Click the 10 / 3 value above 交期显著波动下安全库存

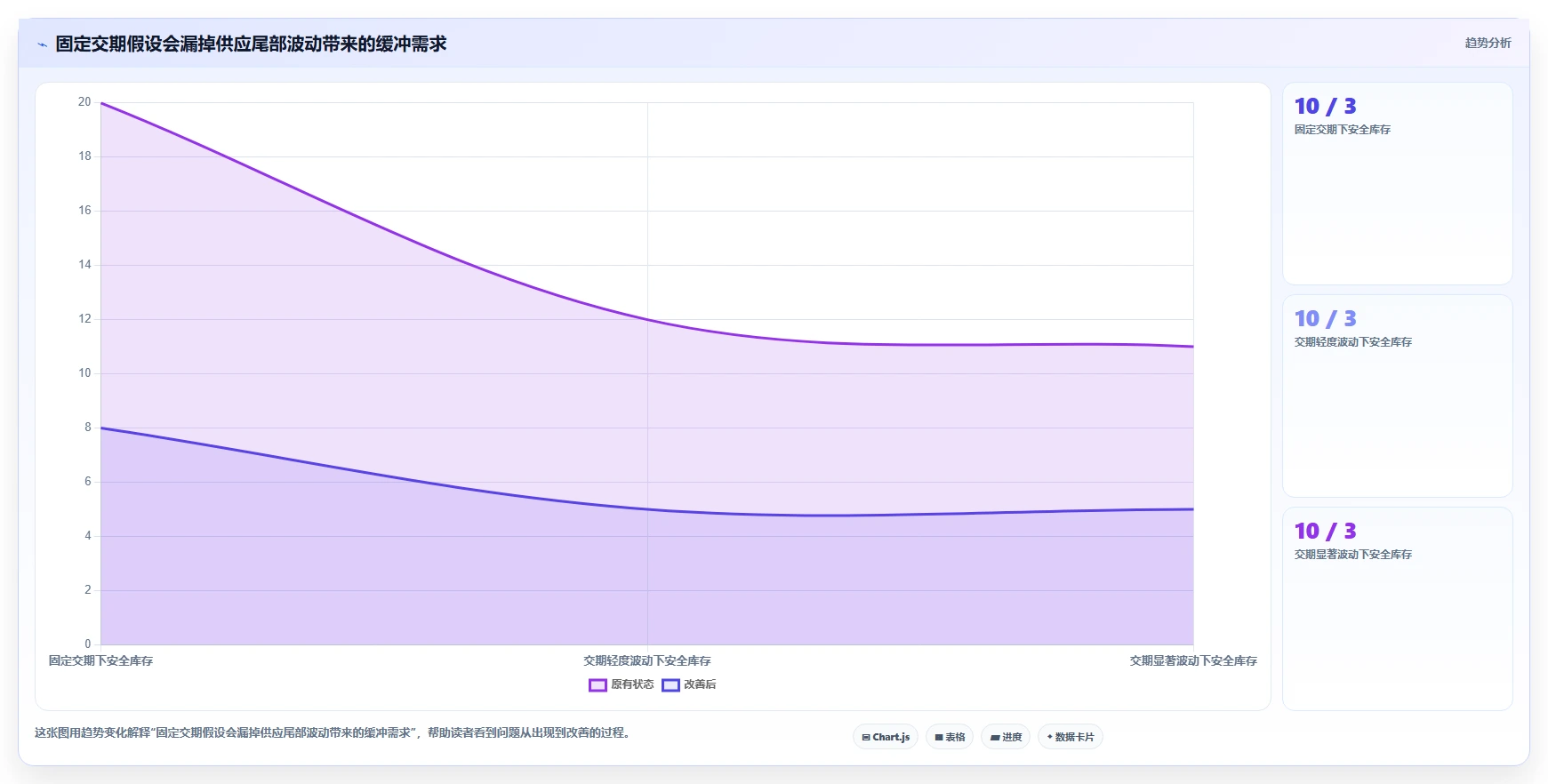(x=1325, y=532)
